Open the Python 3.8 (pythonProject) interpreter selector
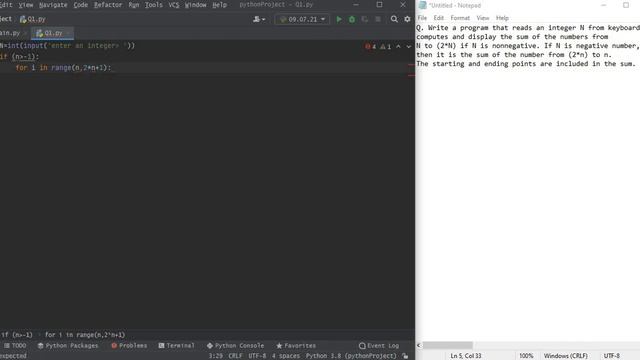This screenshot has height=360, width=640. pos(351,356)
